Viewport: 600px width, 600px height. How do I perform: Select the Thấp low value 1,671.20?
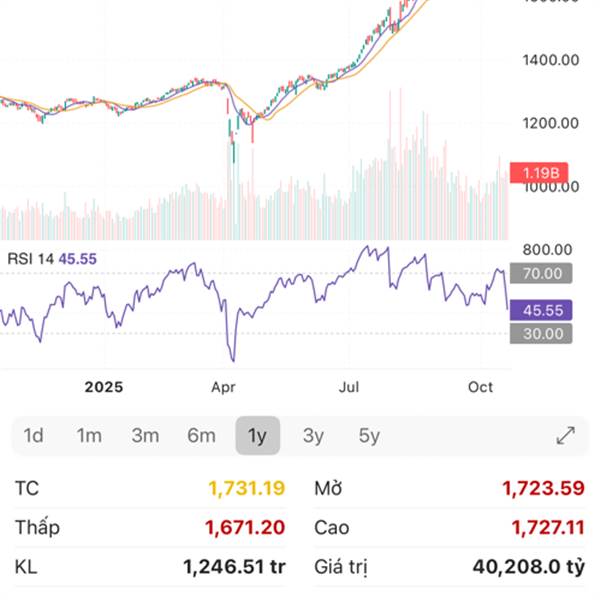click(x=245, y=528)
